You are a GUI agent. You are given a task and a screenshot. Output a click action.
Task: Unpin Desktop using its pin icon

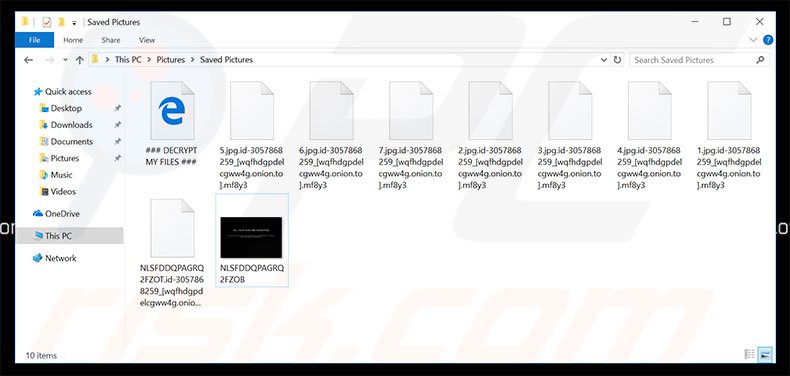(x=117, y=108)
